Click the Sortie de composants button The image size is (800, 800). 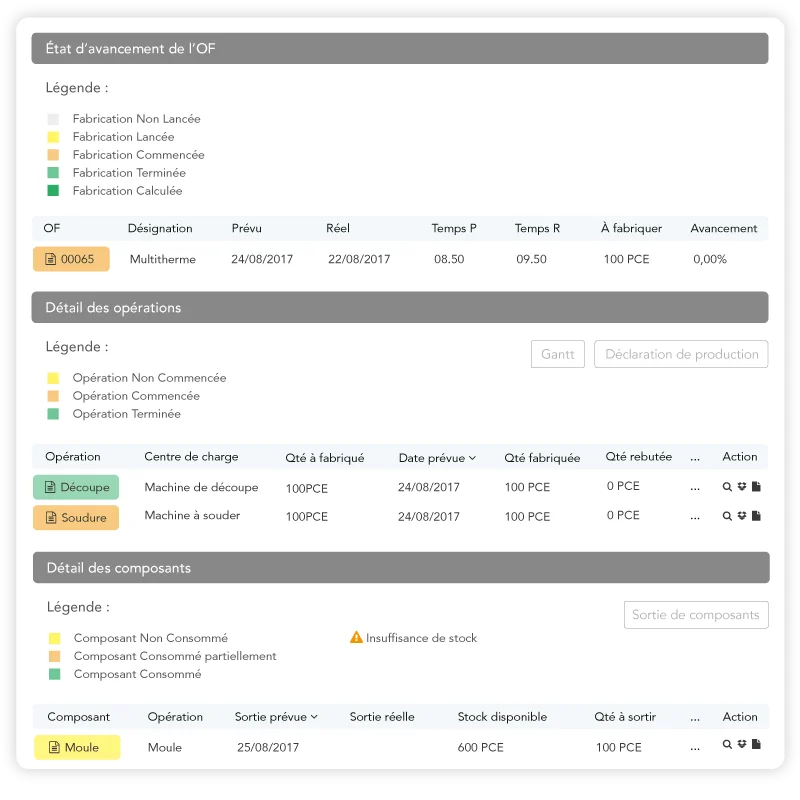[x=696, y=615]
